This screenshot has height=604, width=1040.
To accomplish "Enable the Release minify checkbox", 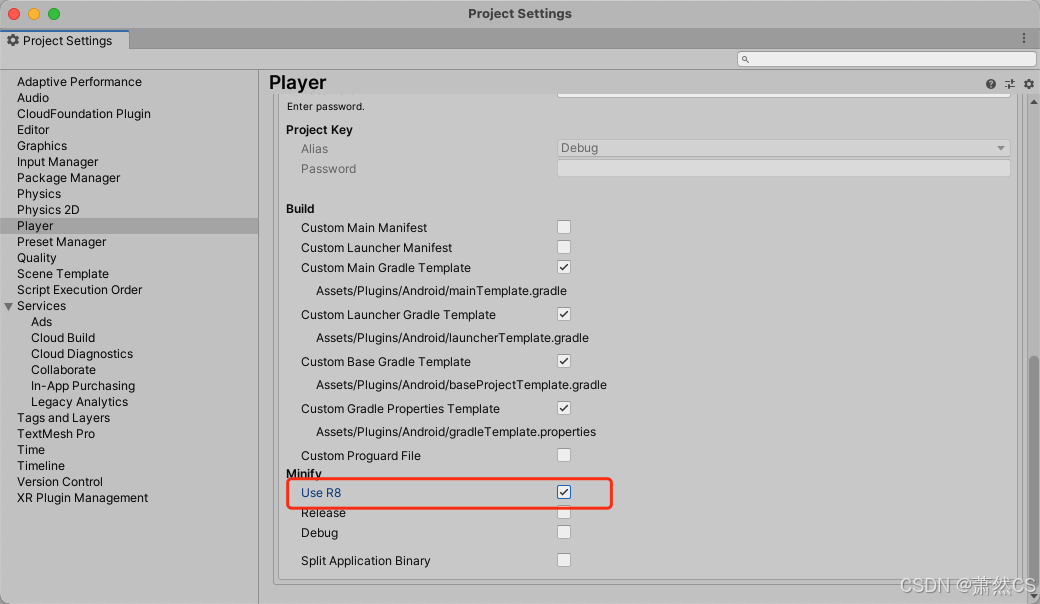I will click(564, 513).
